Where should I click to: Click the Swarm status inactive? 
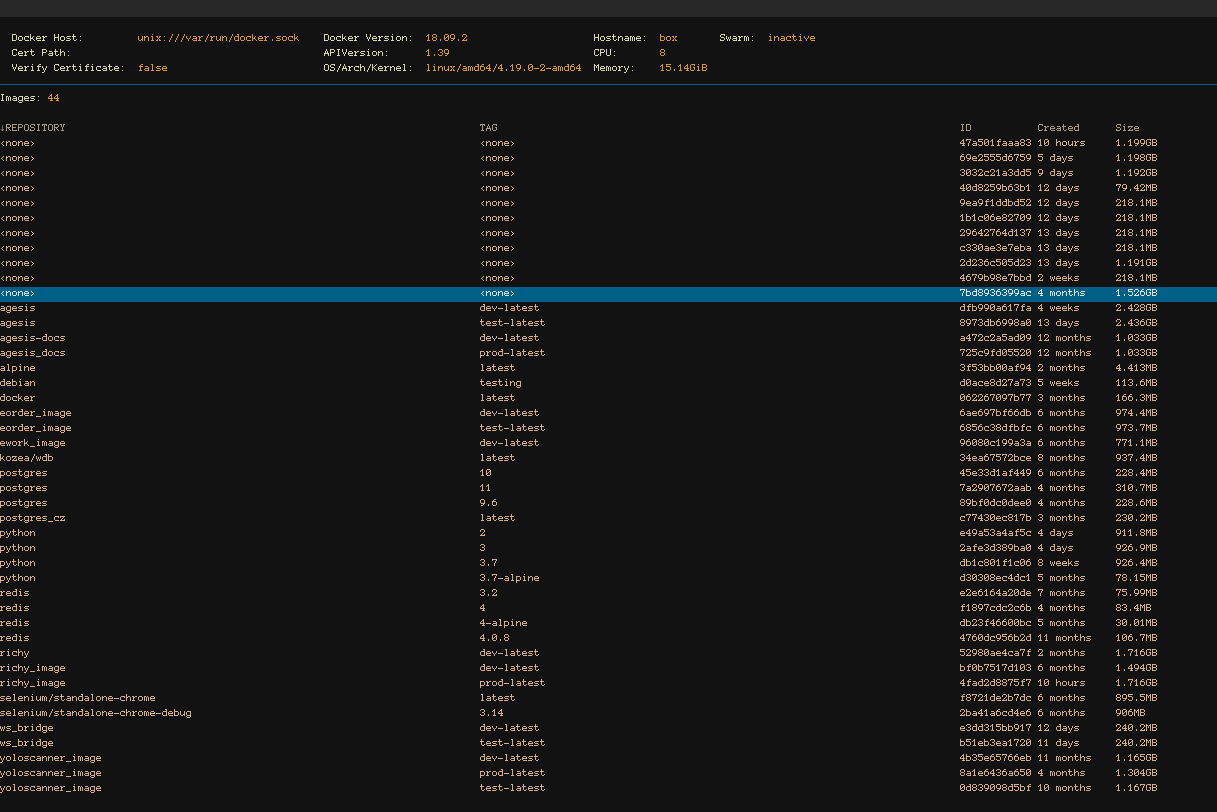click(791, 38)
